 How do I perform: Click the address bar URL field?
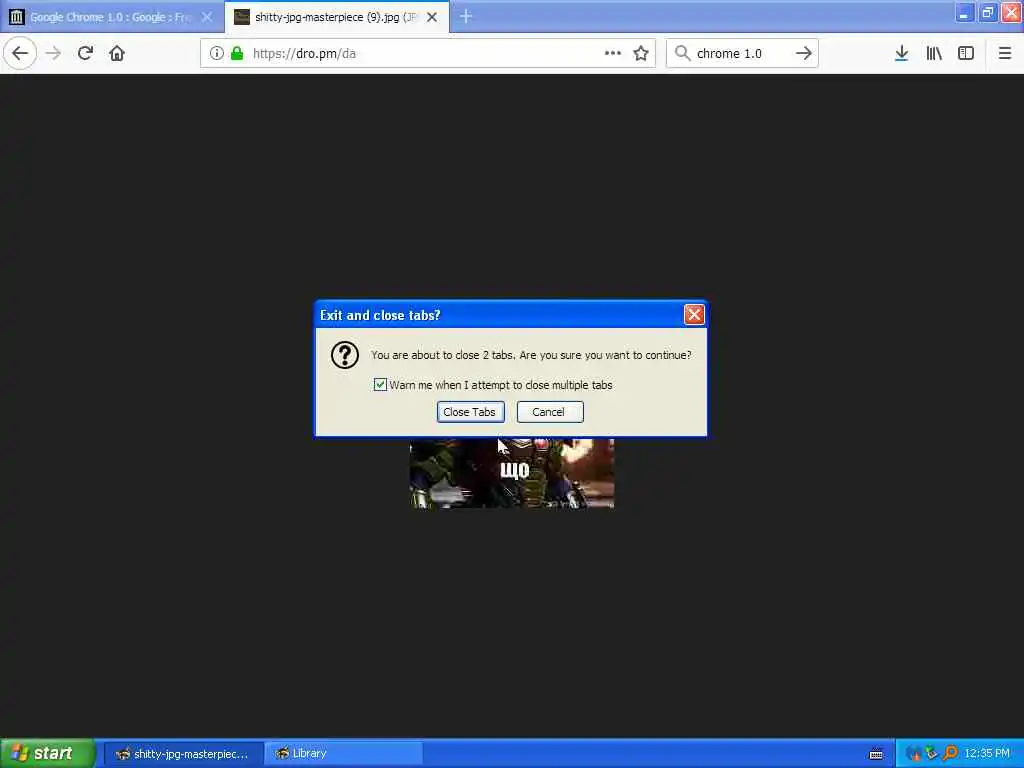pyautogui.click(x=428, y=53)
